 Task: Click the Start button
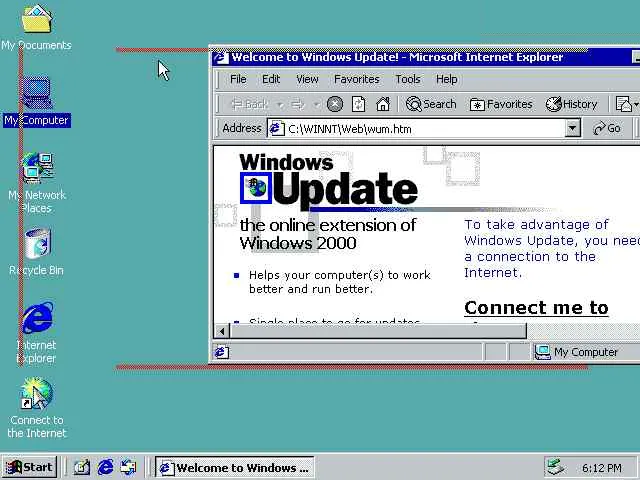click(30, 467)
